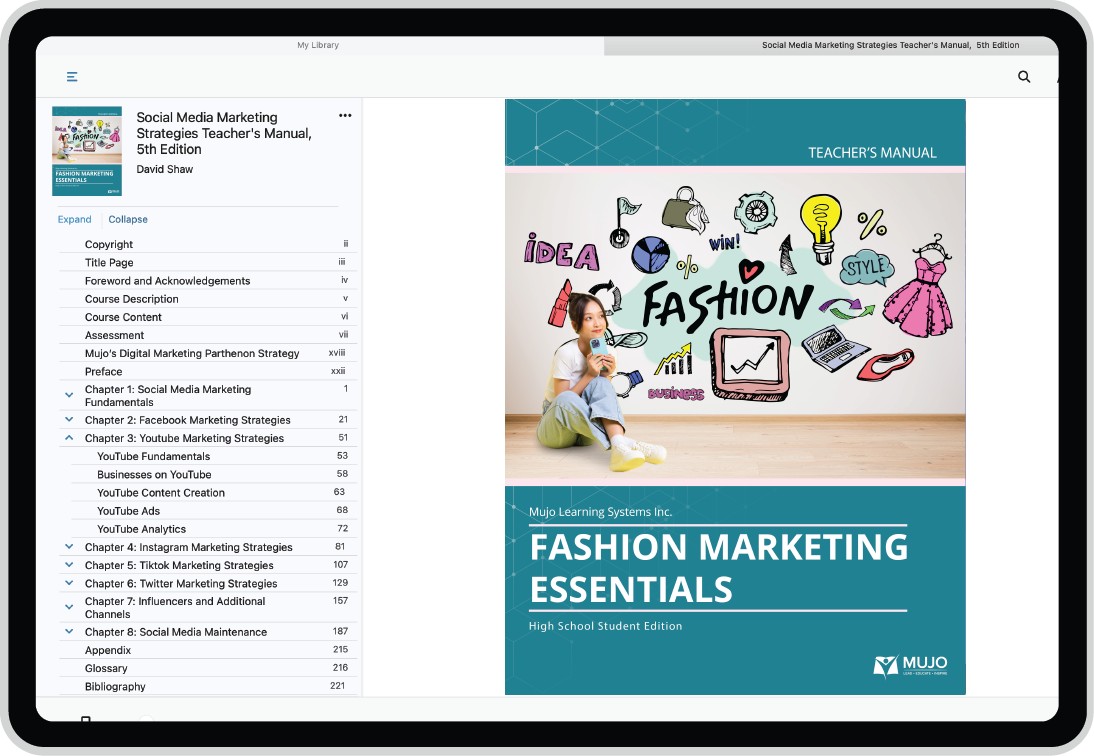Select YouTube Fundamentals subsection
The image size is (1094, 756).
point(153,456)
